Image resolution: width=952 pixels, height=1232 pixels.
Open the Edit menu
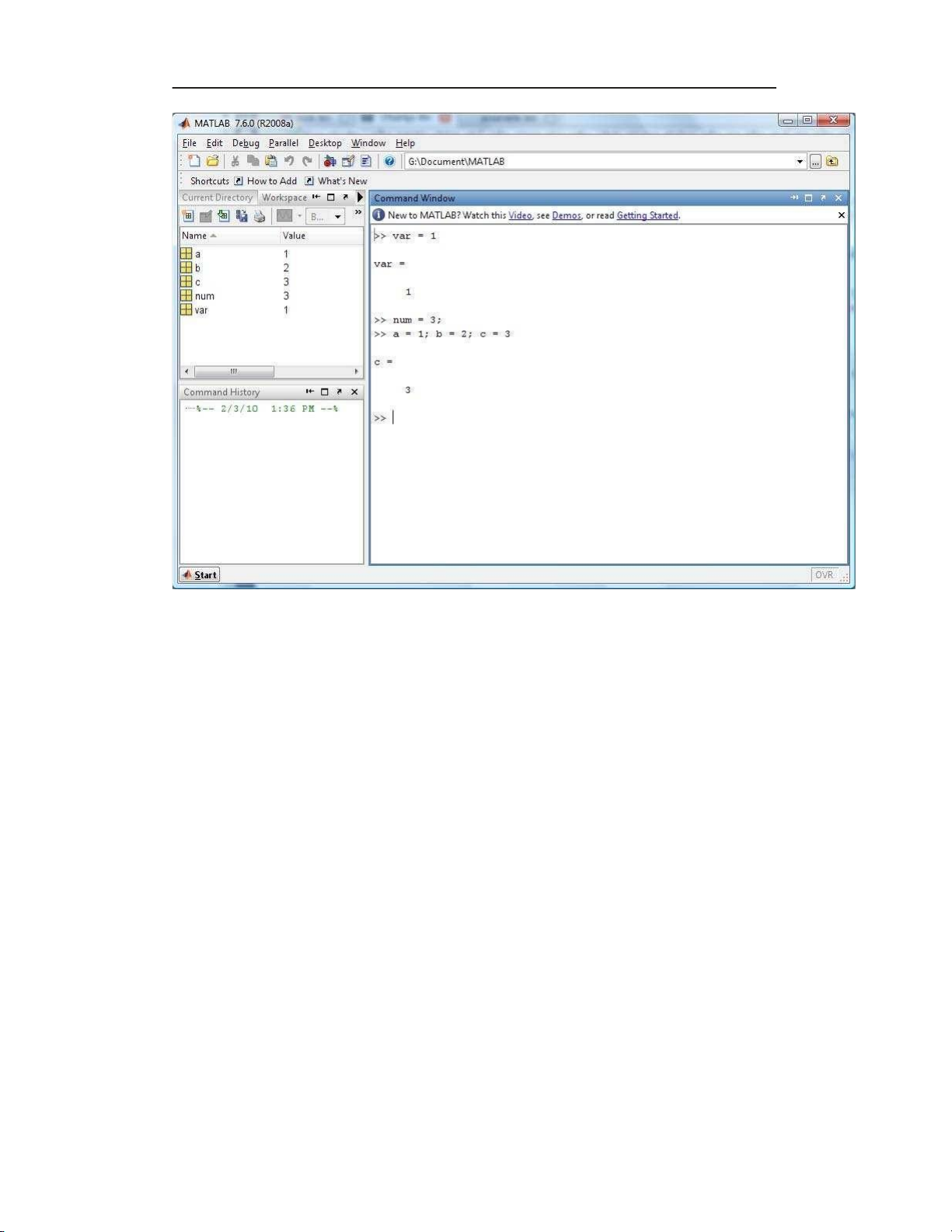point(214,143)
